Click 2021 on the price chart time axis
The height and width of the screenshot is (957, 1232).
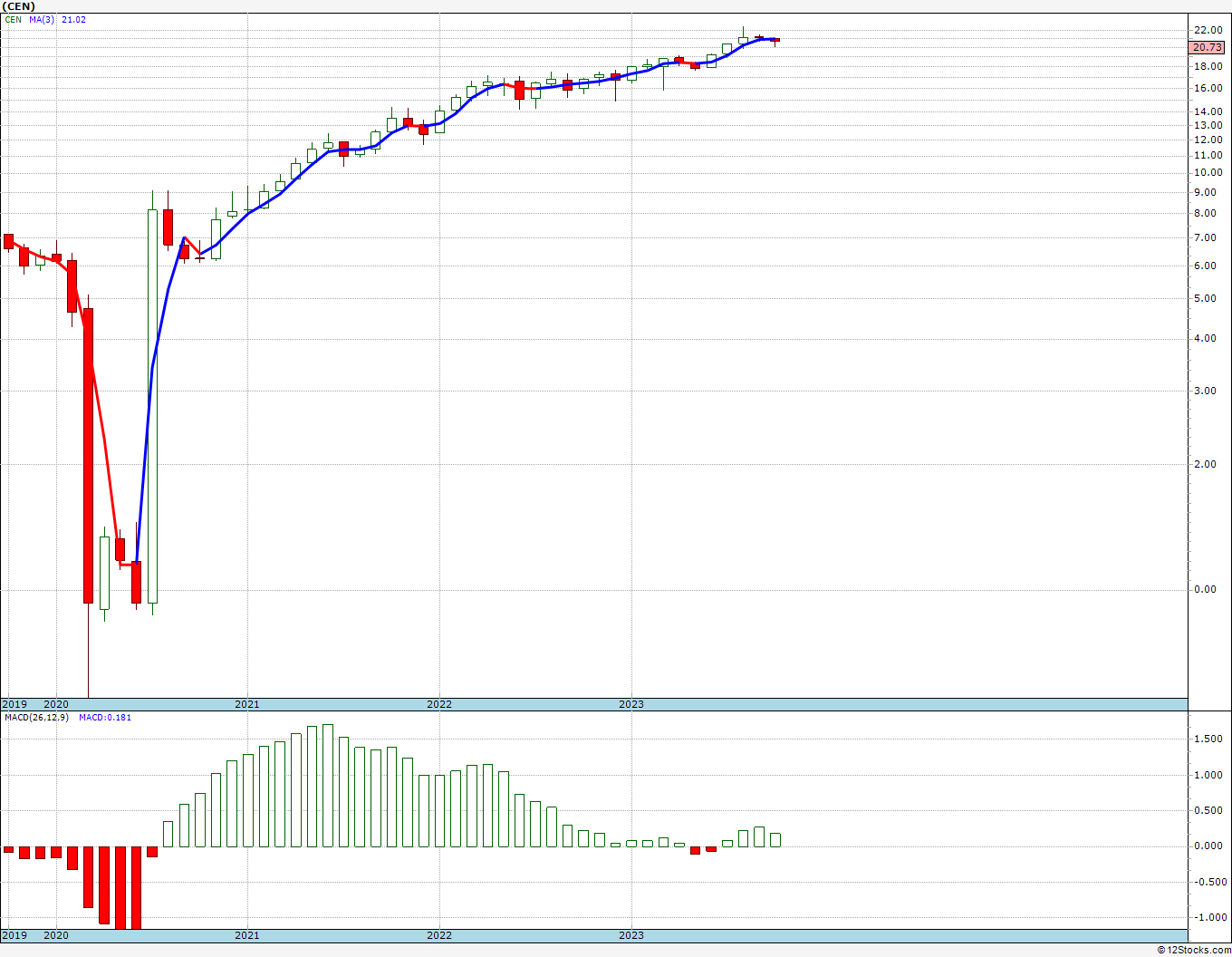click(x=247, y=704)
